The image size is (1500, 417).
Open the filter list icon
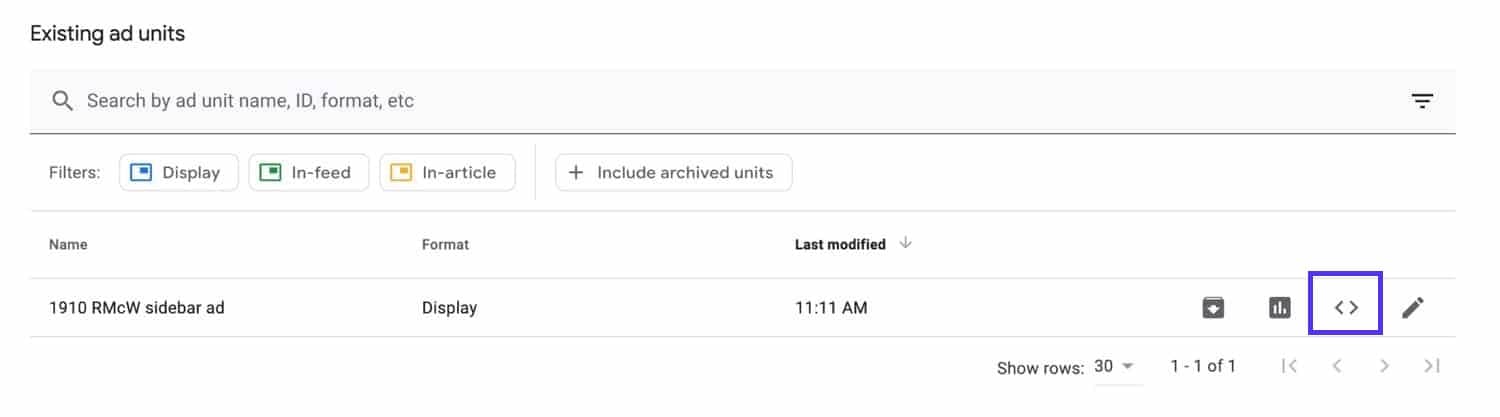pyautogui.click(x=1422, y=101)
